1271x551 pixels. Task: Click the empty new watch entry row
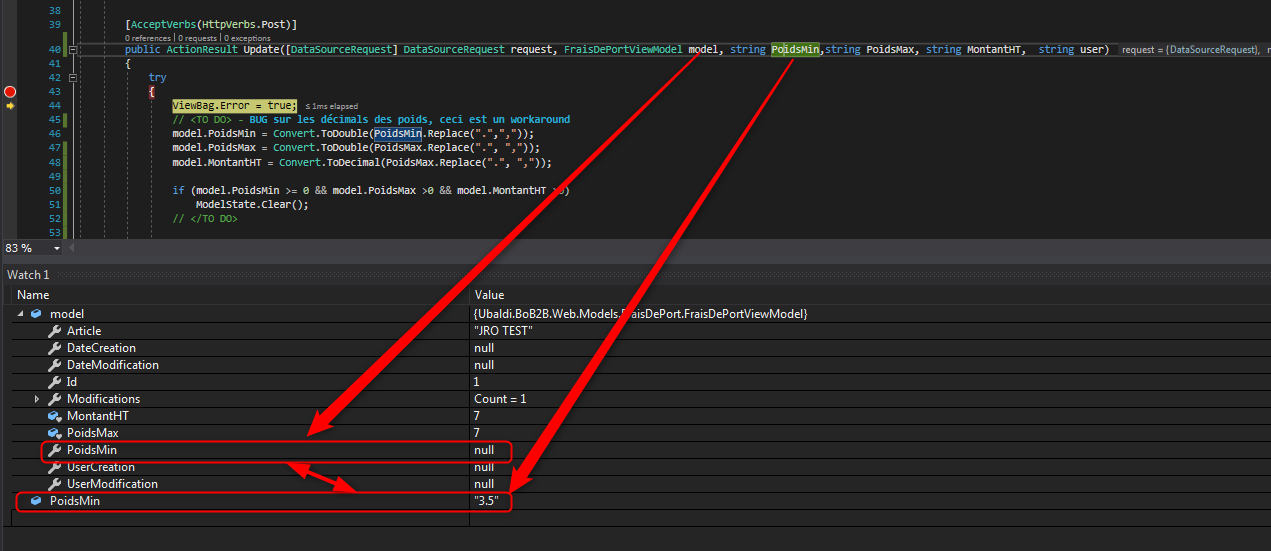240,517
